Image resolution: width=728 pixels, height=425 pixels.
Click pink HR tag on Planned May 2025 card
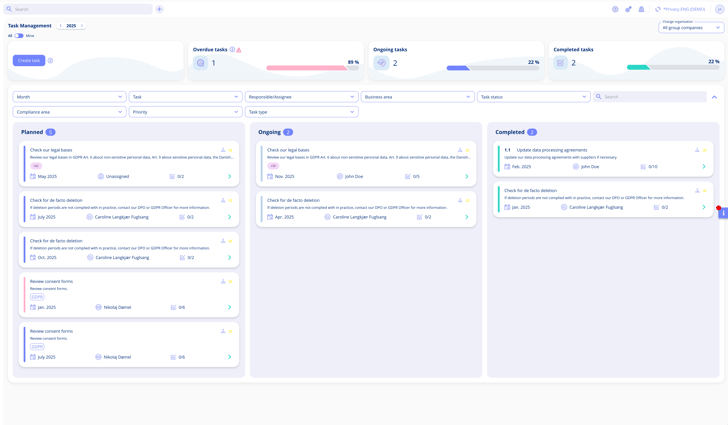point(36,166)
